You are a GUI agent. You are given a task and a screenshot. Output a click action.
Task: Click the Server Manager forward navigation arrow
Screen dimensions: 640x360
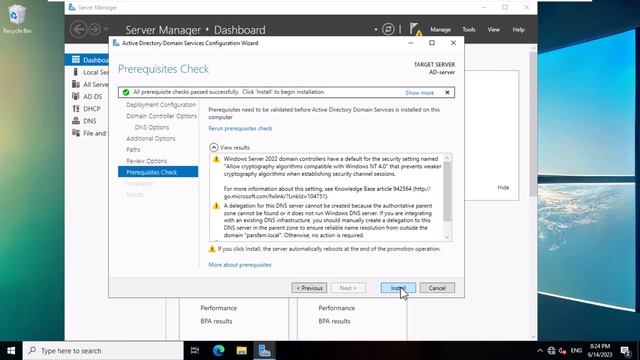[x=95, y=29]
